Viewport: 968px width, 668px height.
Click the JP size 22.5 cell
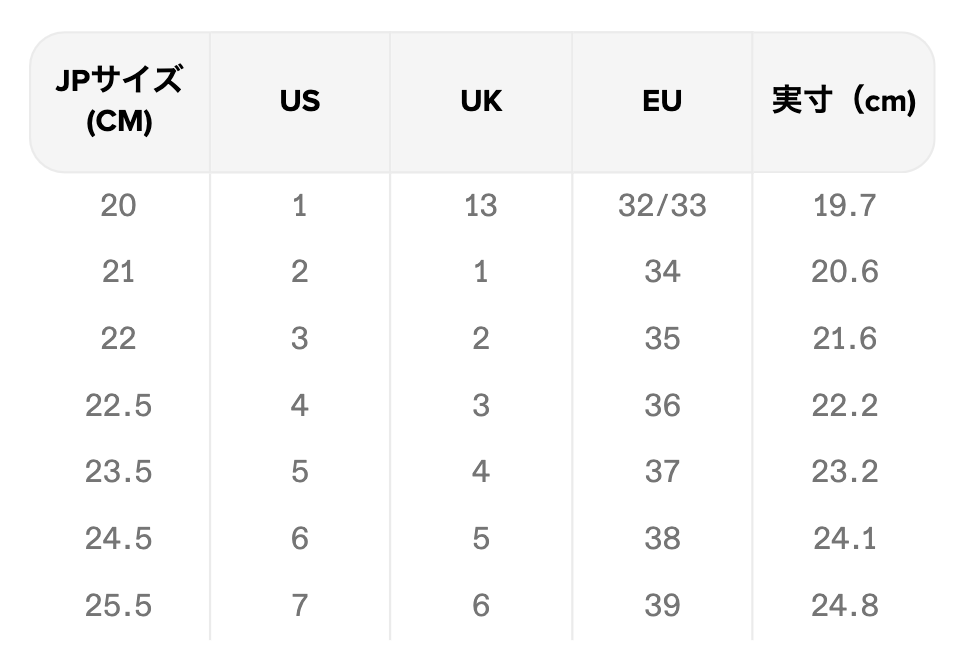pos(119,405)
